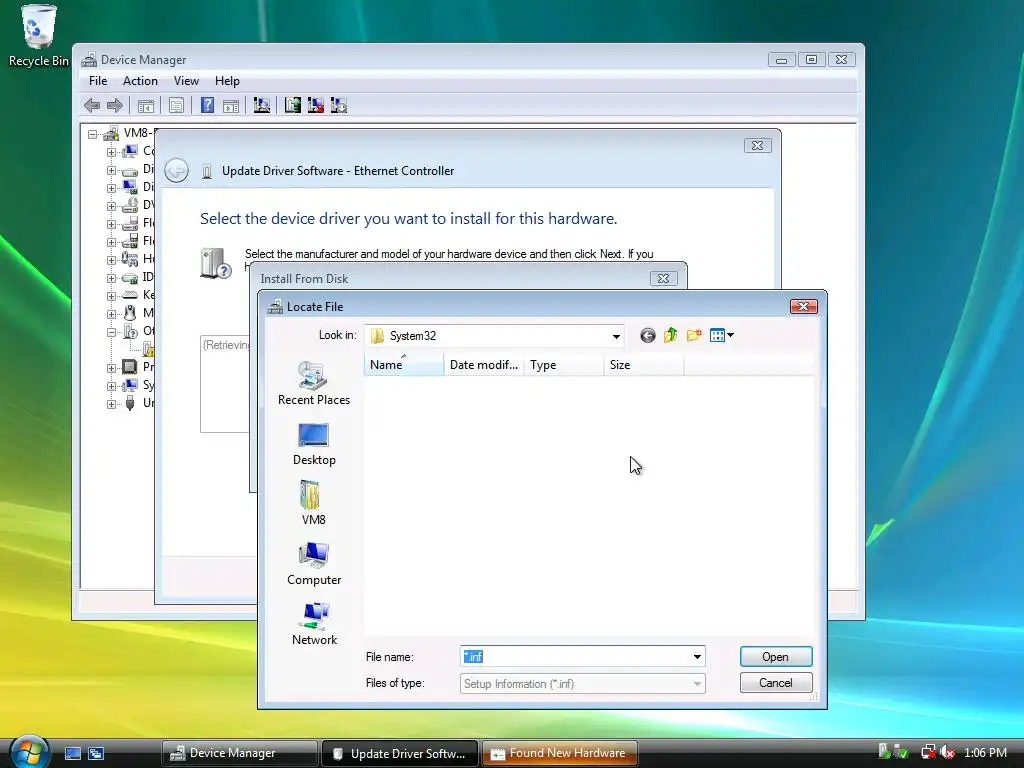This screenshot has width=1024, height=768.
Task: Switch to Device Manager taskbar button
Action: coord(239,754)
